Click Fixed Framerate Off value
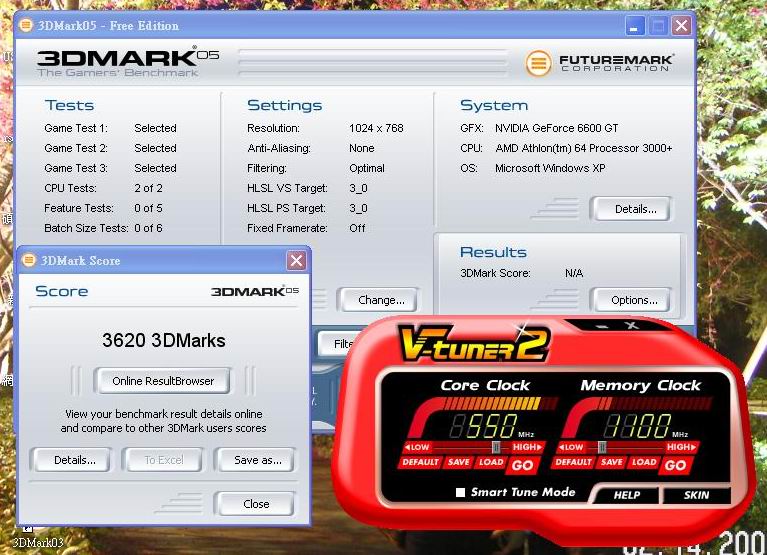This screenshot has width=767, height=555. pyautogui.click(x=357, y=228)
